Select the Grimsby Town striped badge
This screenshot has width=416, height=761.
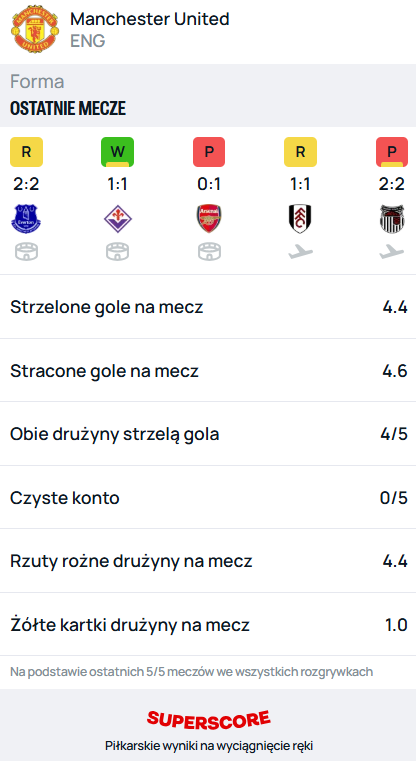[x=392, y=219]
